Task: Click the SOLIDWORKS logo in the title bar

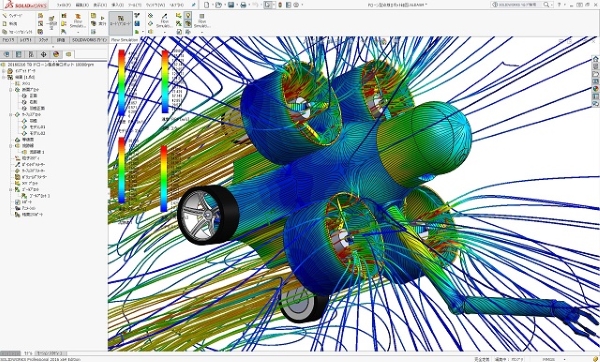Action: [x=24, y=5]
